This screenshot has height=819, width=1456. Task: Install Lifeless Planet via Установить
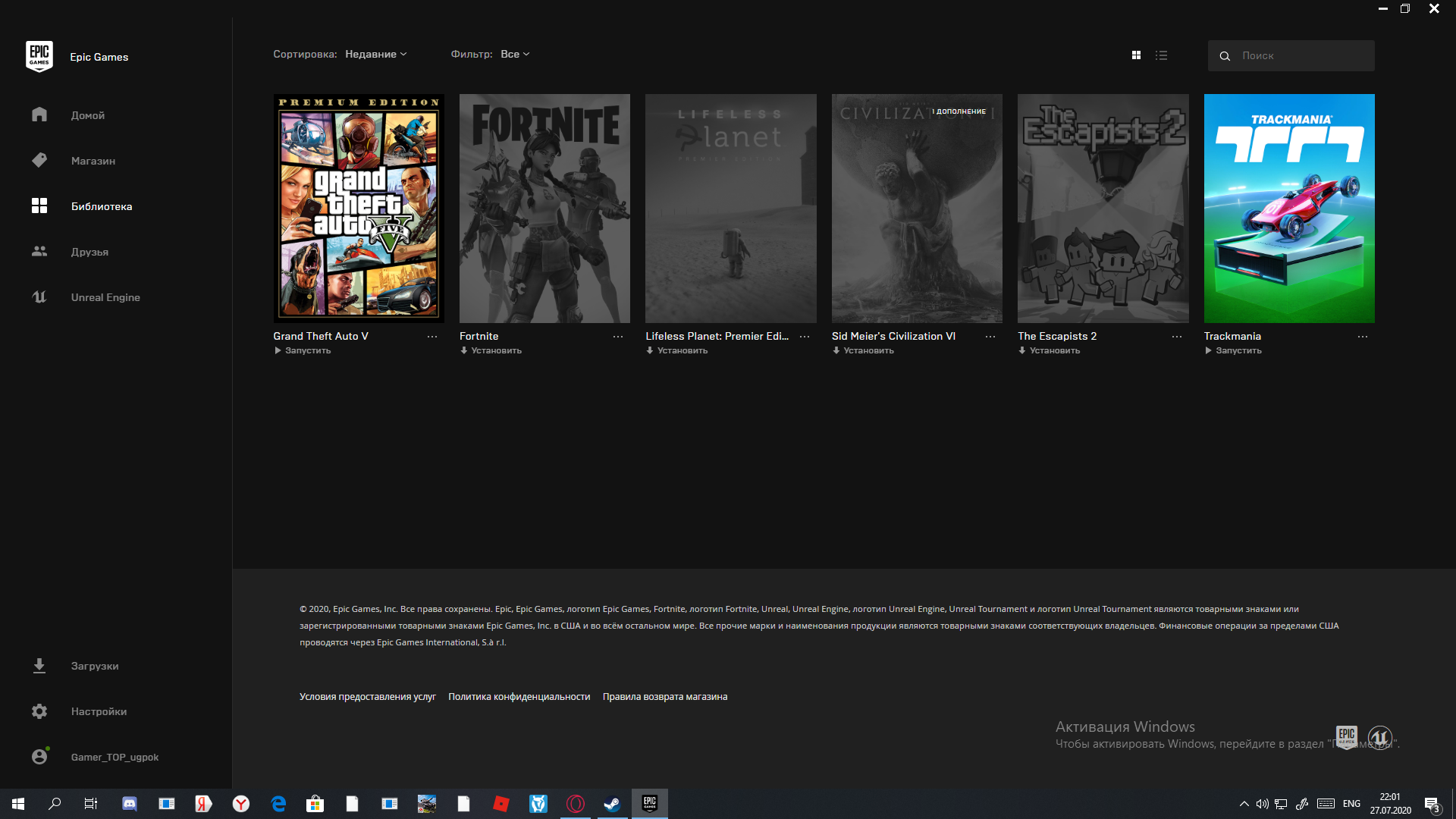(676, 350)
